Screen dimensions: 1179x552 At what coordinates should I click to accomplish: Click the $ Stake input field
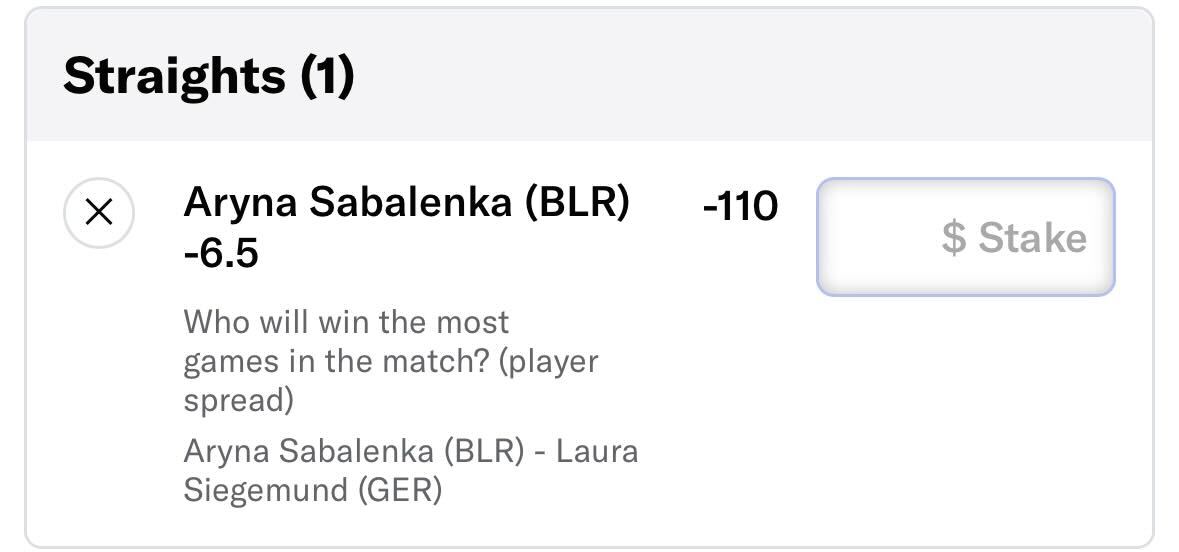click(x=965, y=237)
